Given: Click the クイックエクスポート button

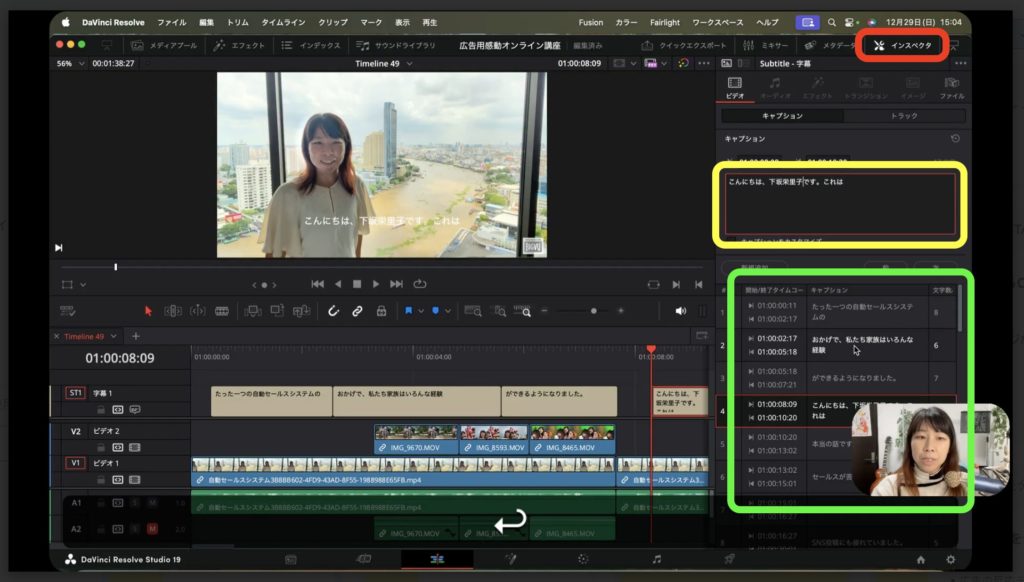Looking at the screenshot, I should coord(688,45).
